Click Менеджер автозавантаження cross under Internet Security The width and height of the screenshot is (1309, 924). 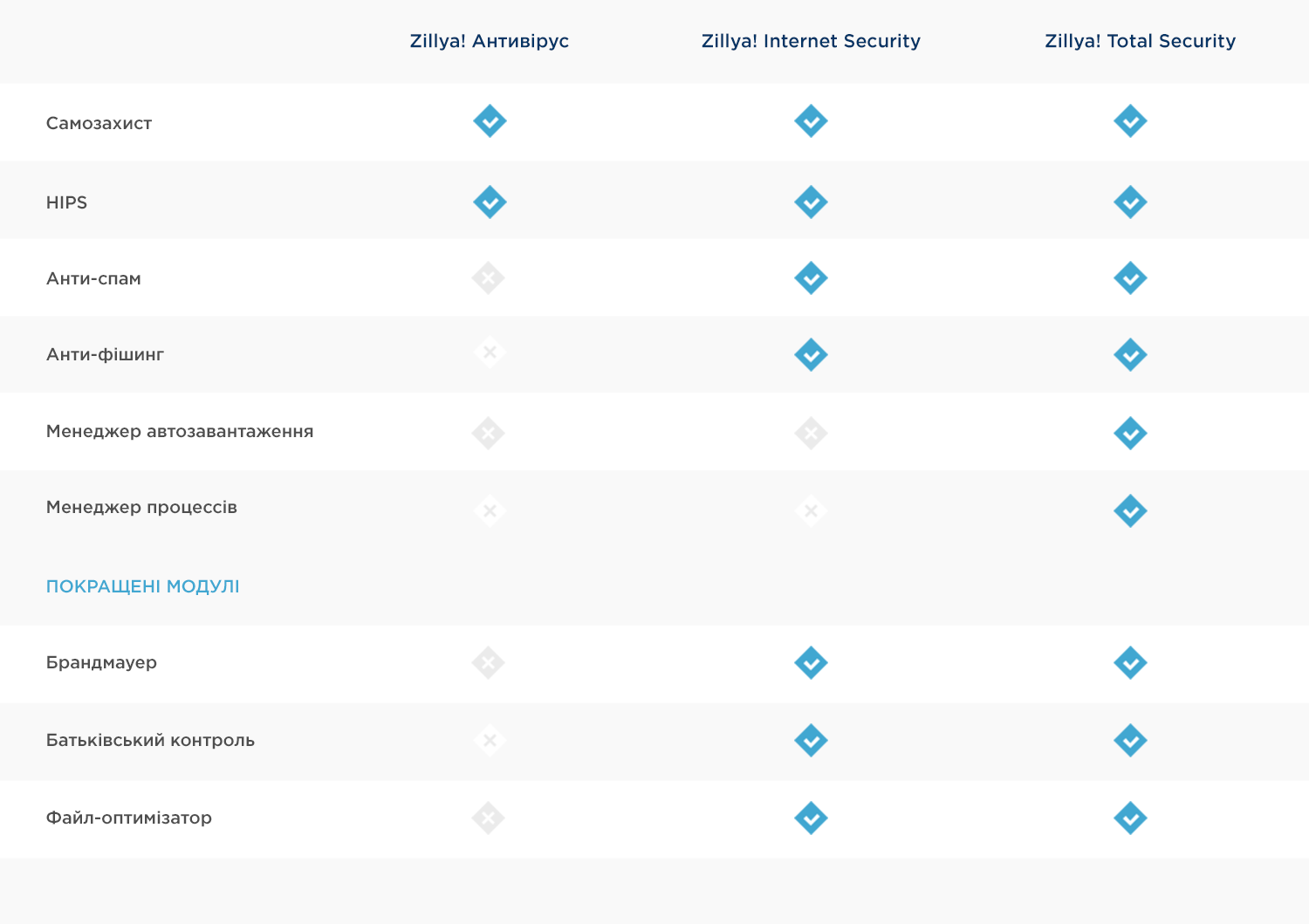[x=811, y=433]
